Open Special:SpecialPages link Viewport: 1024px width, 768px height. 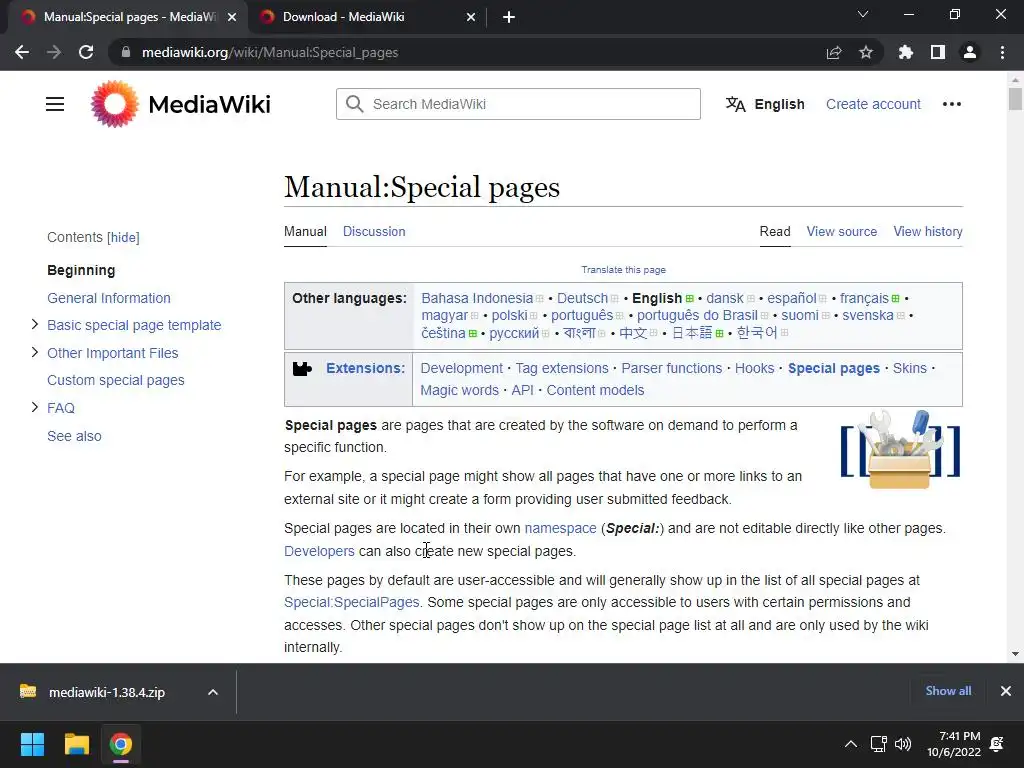[351, 602]
